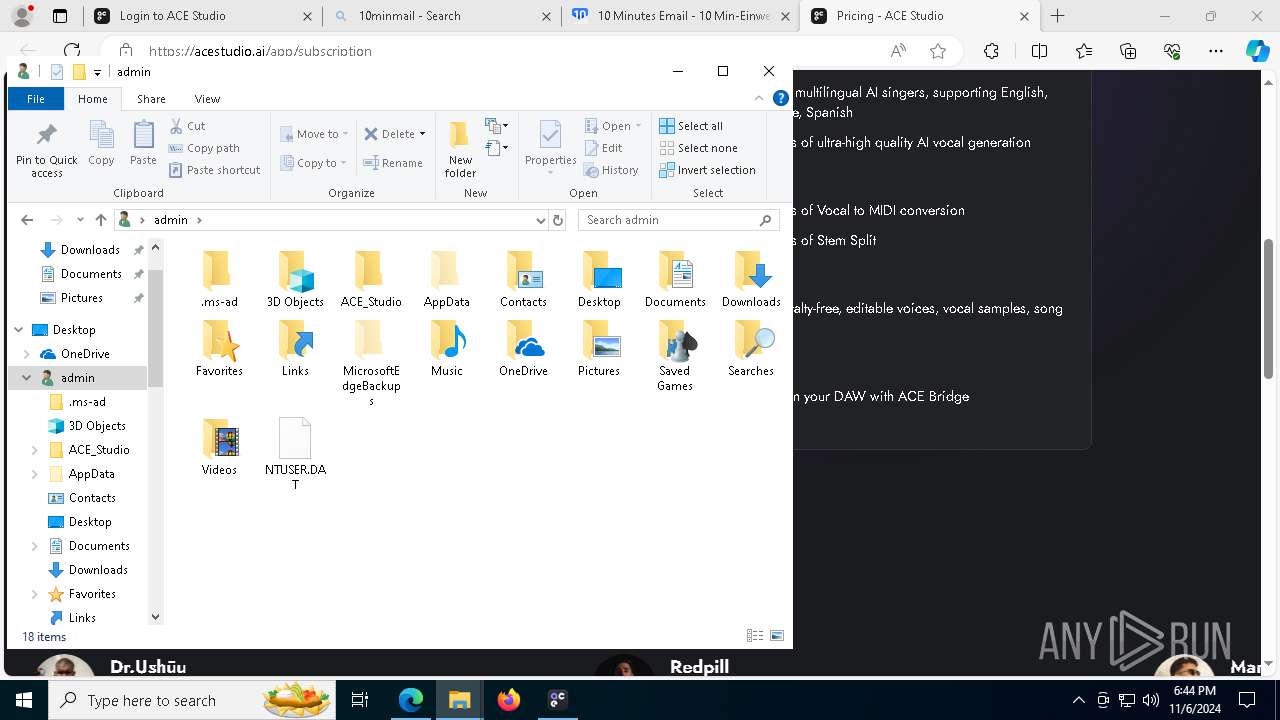
Task: Select Pictures in Quick access
Action: tap(81, 298)
